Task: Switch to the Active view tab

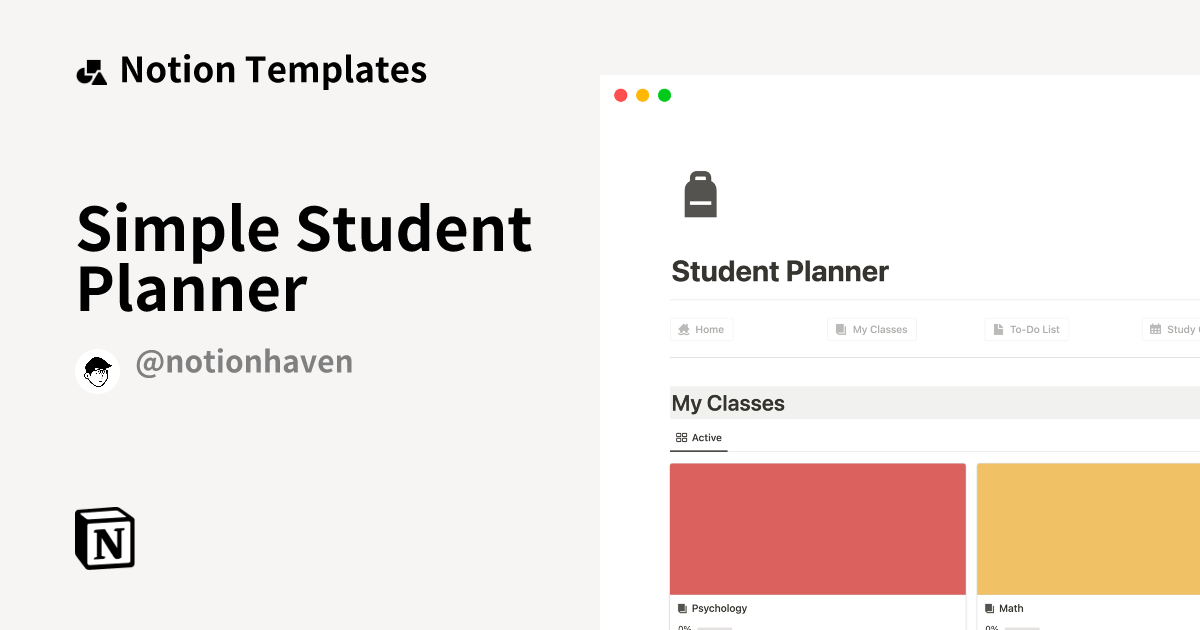Action: [x=698, y=438]
